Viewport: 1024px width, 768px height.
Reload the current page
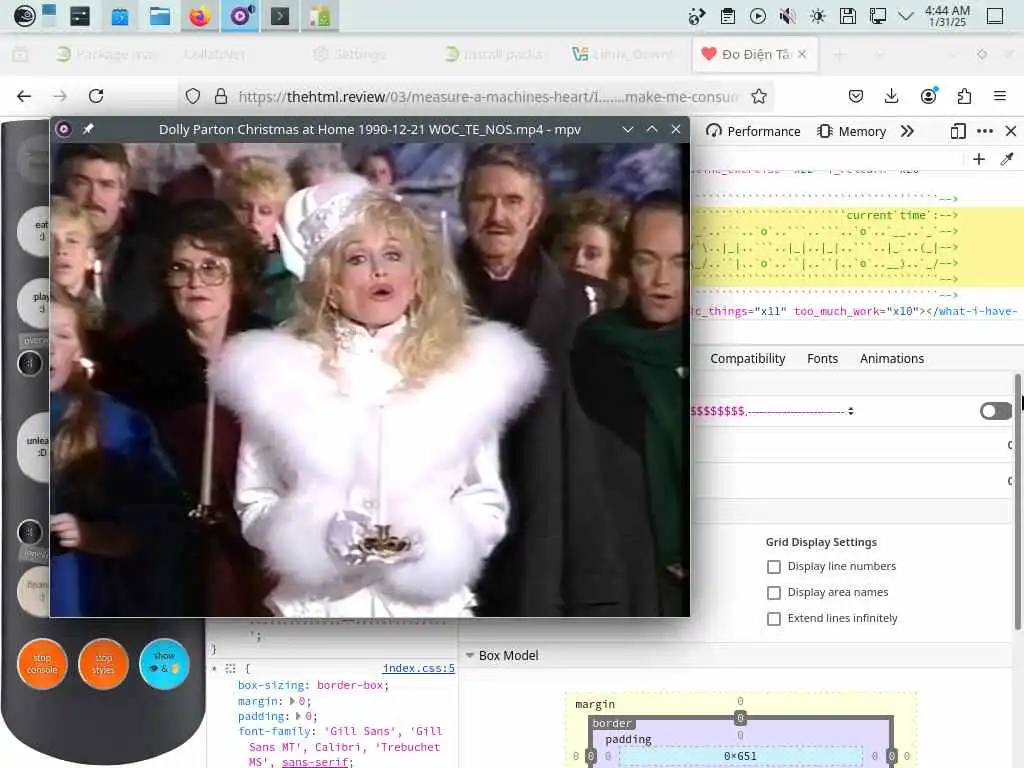[x=96, y=97]
